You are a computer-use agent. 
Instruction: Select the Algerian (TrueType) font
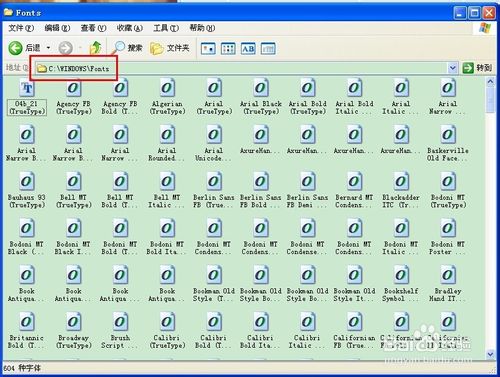coord(167,97)
